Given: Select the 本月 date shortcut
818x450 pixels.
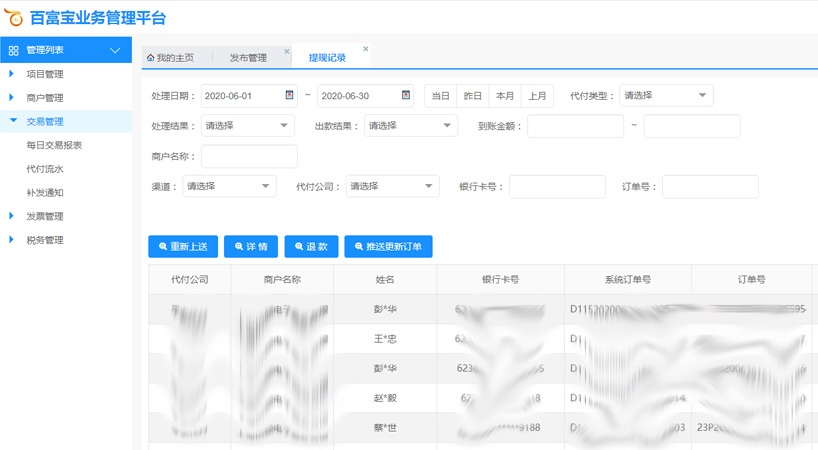Looking at the screenshot, I should tap(505, 96).
